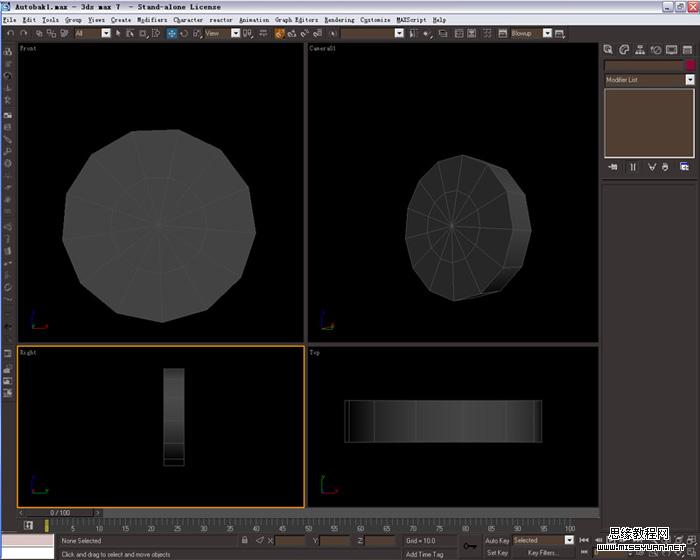Click the Make Unique modifier icon
Viewport: 700px width, 560px height.
coord(652,167)
